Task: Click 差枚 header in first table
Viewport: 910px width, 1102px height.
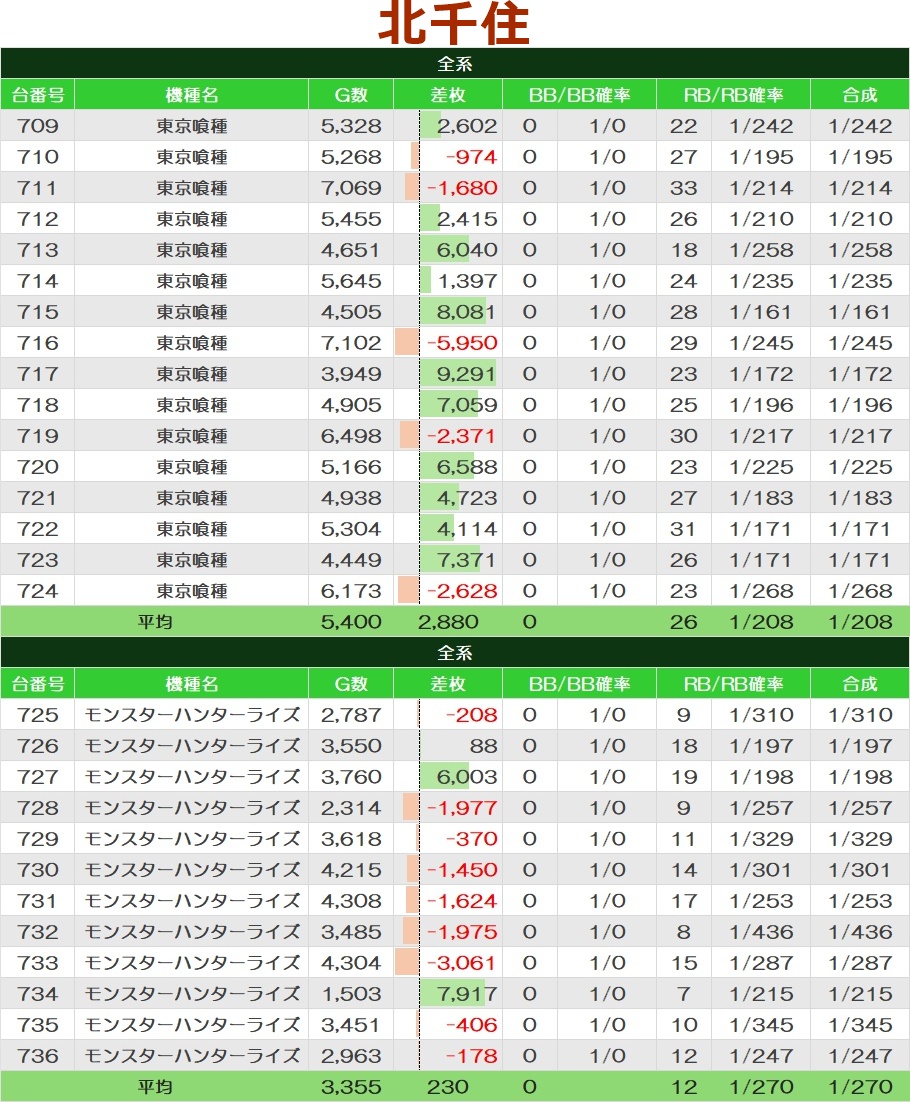Action: (x=448, y=95)
